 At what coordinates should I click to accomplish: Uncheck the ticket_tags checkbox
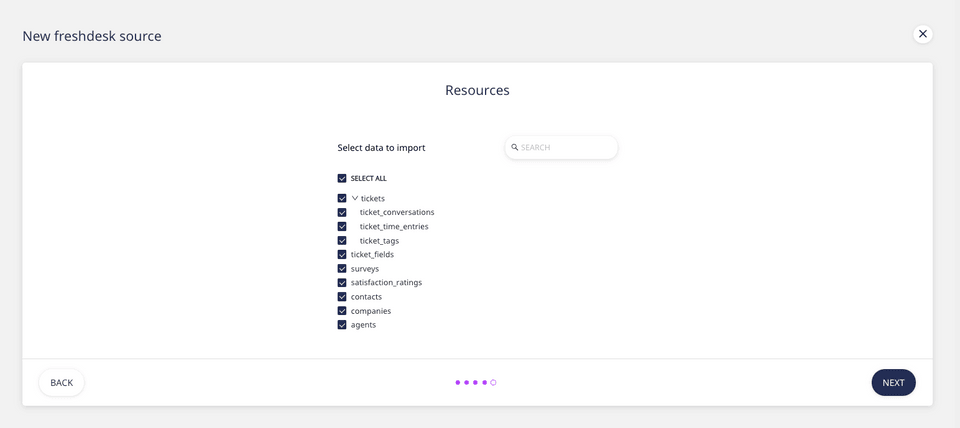[x=342, y=241]
